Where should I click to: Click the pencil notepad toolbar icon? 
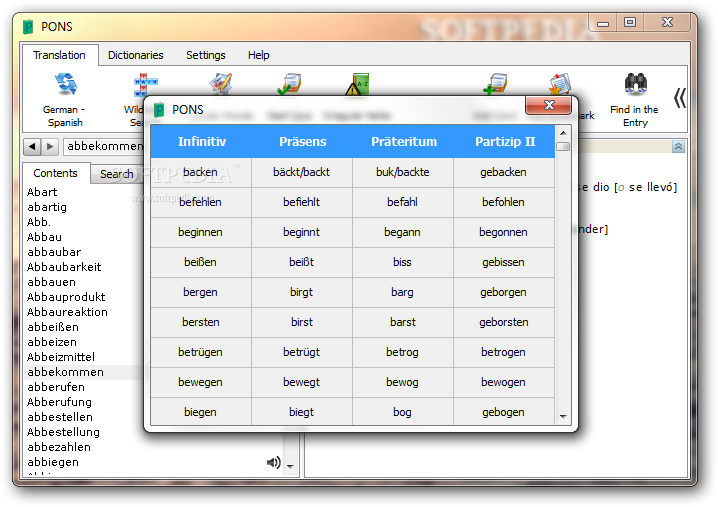tap(221, 84)
